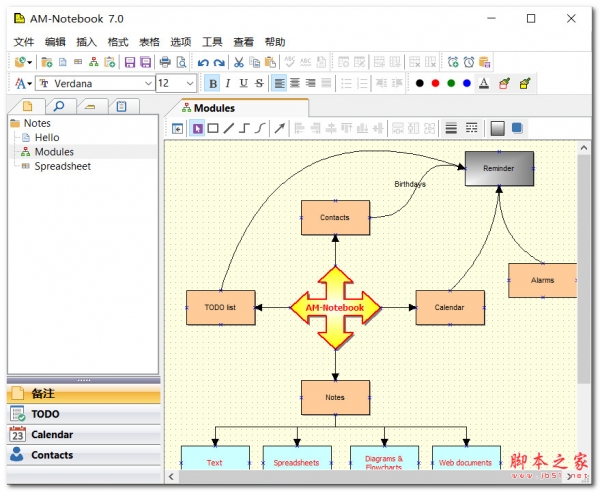Choose the pointer selection tool in diagram toolbar
The image size is (600, 492).
click(x=197, y=129)
